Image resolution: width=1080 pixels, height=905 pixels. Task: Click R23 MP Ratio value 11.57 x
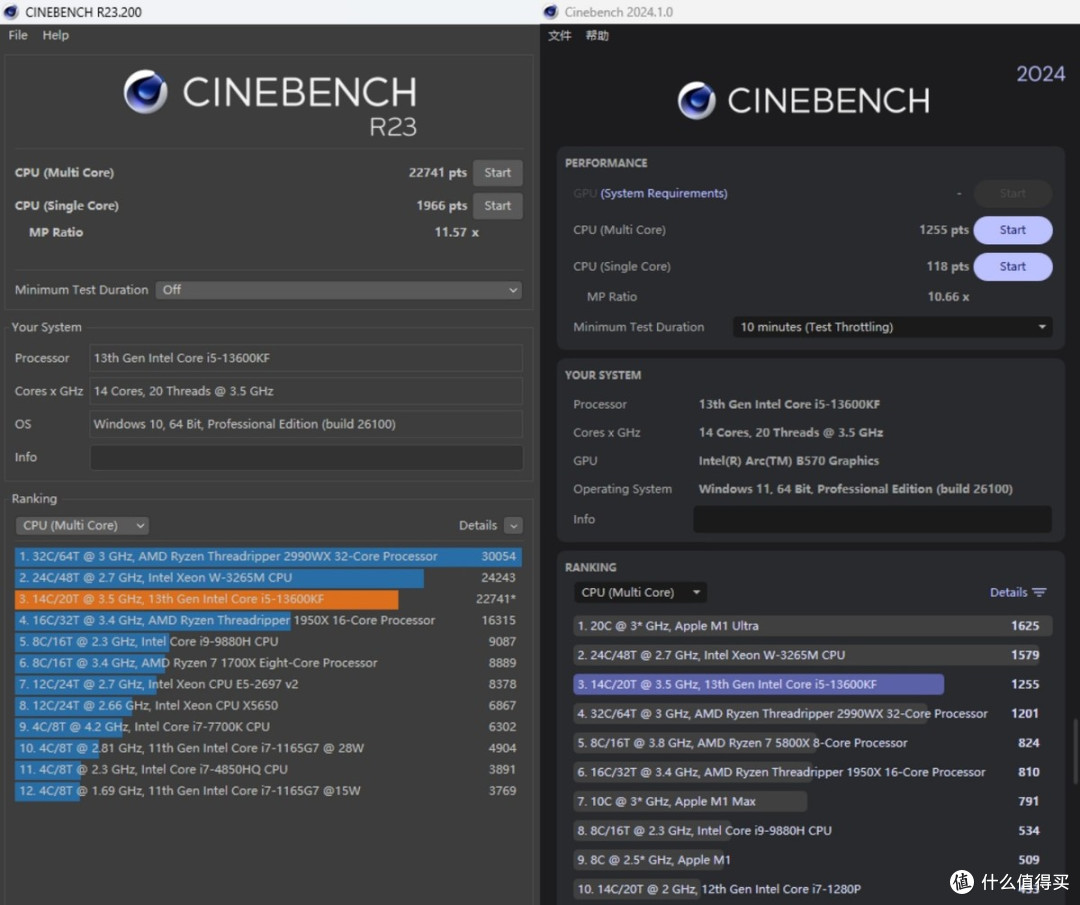(456, 233)
